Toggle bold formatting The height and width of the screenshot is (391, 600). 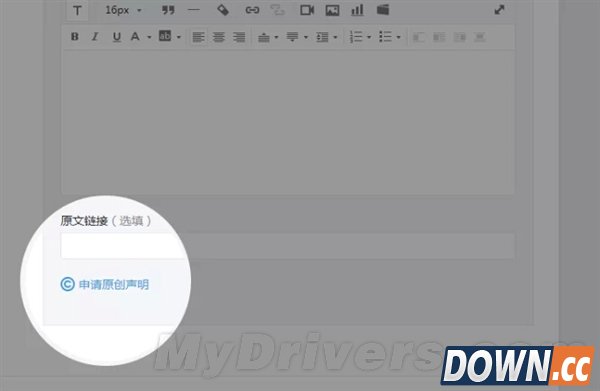coord(75,37)
